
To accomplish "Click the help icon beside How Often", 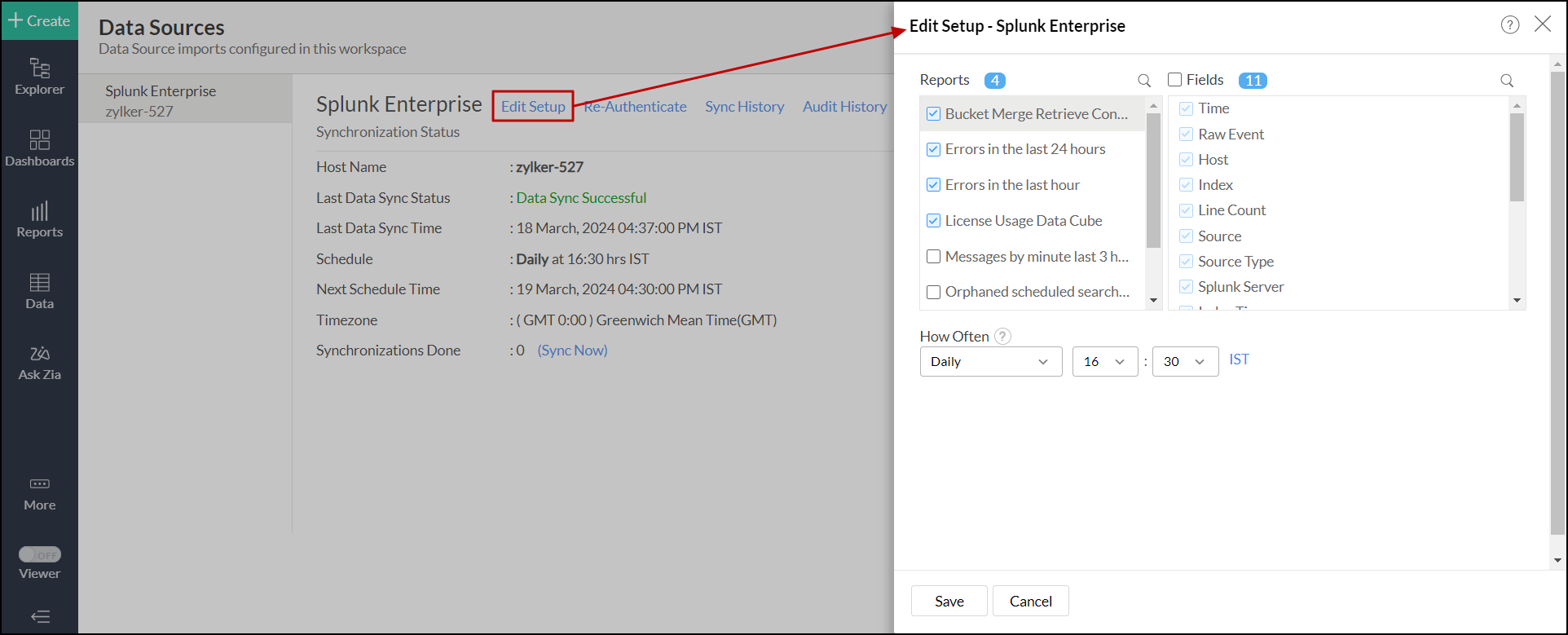I will 1003,336.
